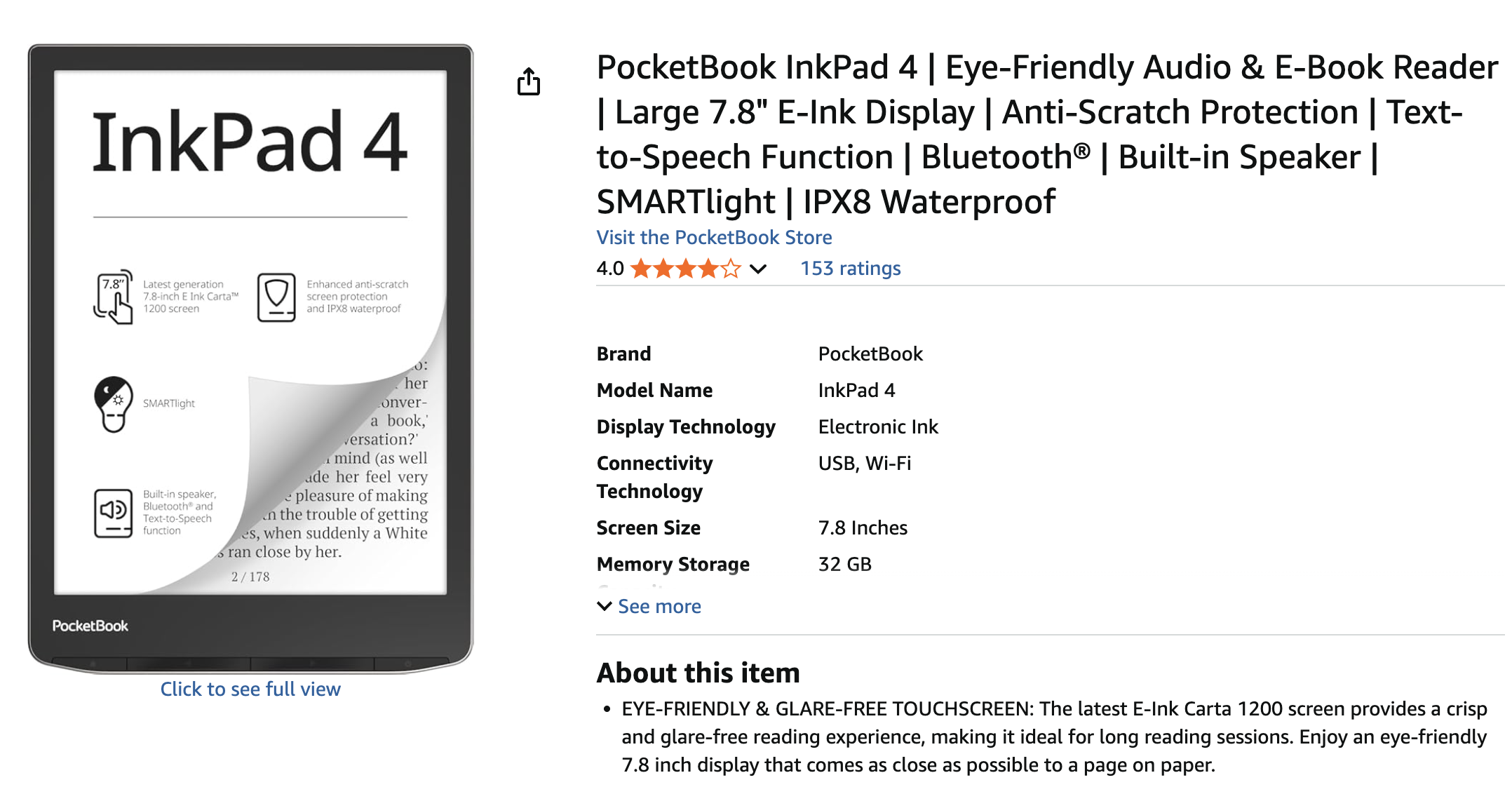Click the built-in speaker icon
1512x787 pixels.
click(113, 513)
